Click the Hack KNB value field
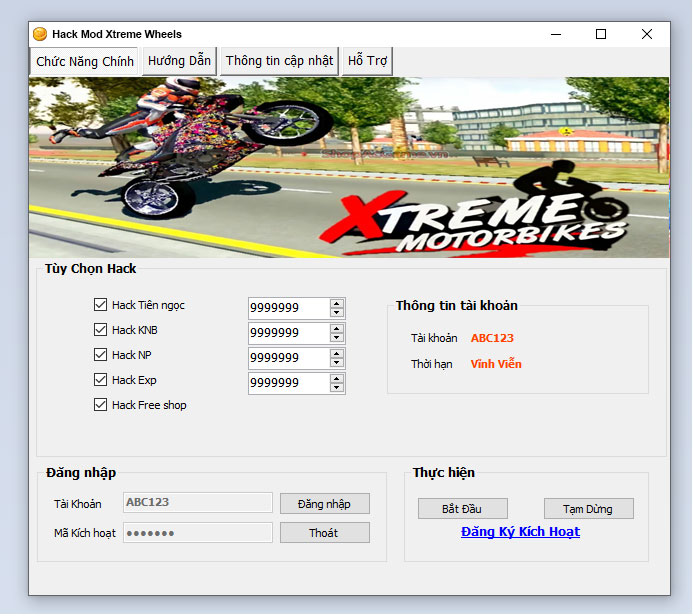 [289, 333]
